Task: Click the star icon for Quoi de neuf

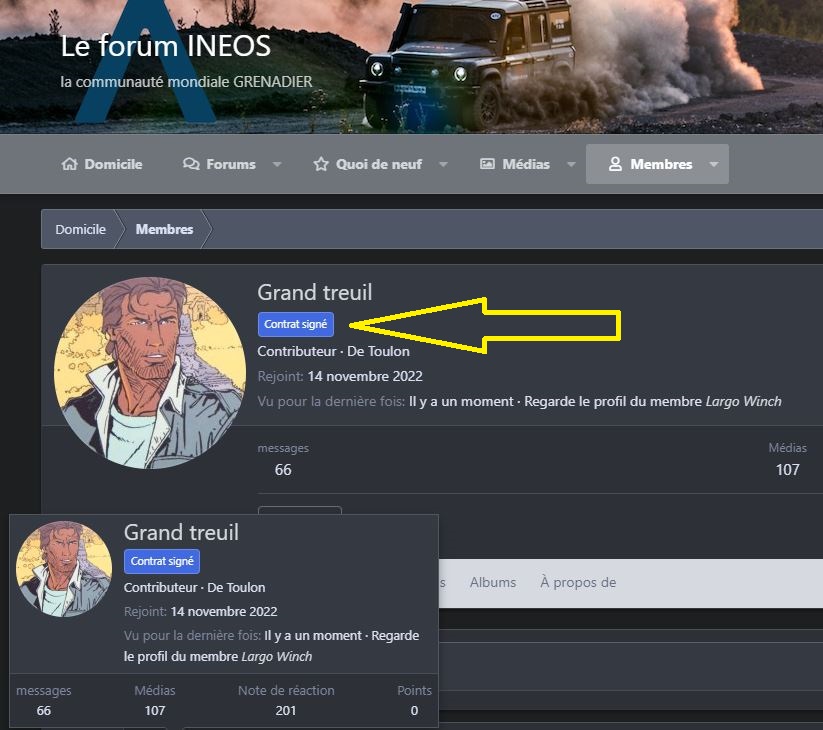Action: click(x=321, y=164)
